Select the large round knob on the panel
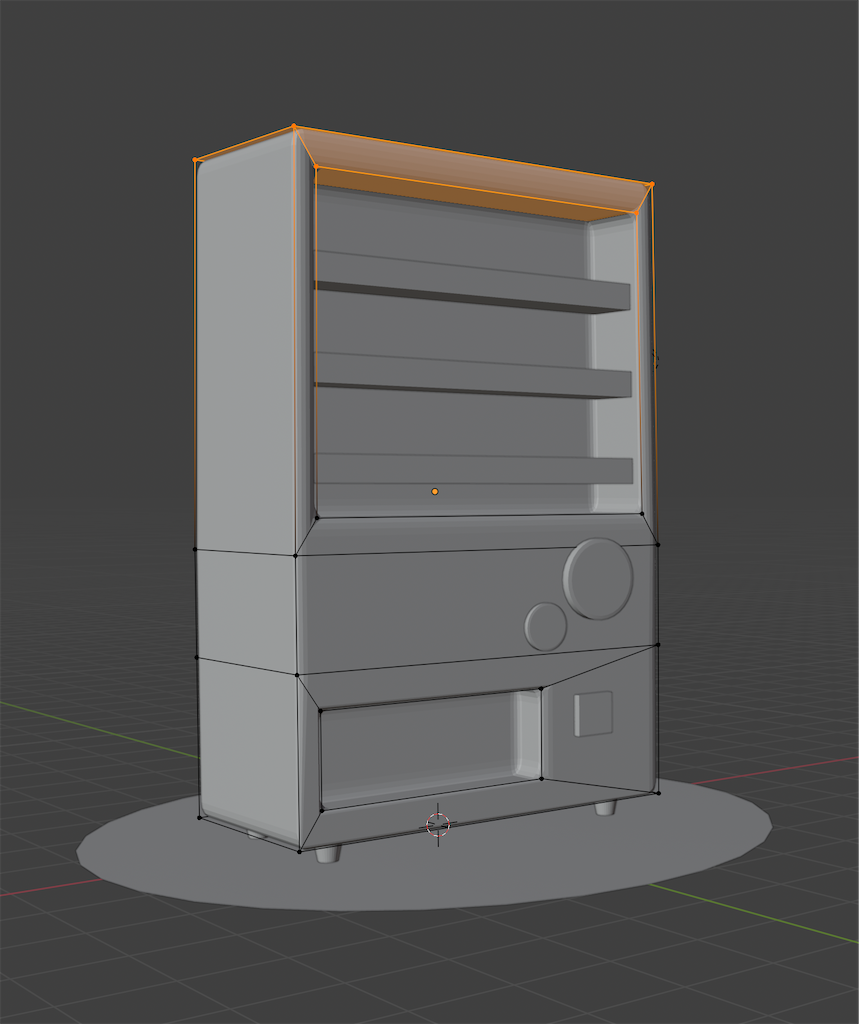 (x=598, y=579)
